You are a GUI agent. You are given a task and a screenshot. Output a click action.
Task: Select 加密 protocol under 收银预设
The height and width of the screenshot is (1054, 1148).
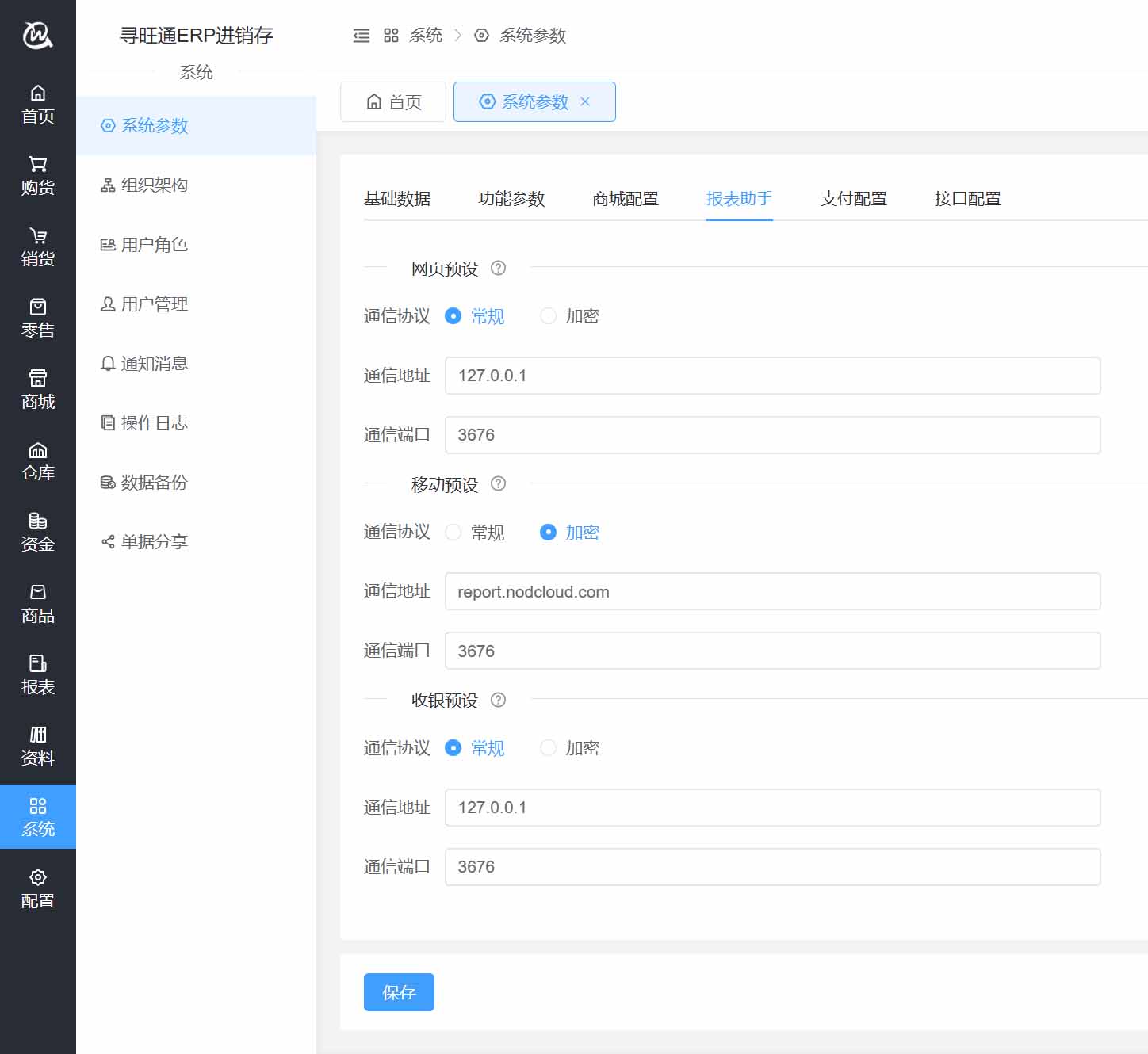point(548,748)
